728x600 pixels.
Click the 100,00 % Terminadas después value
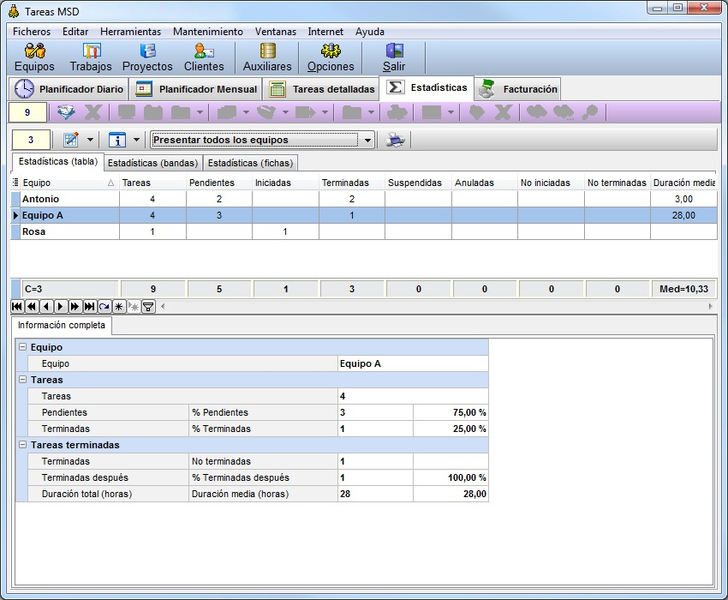(x=450, y=477)
